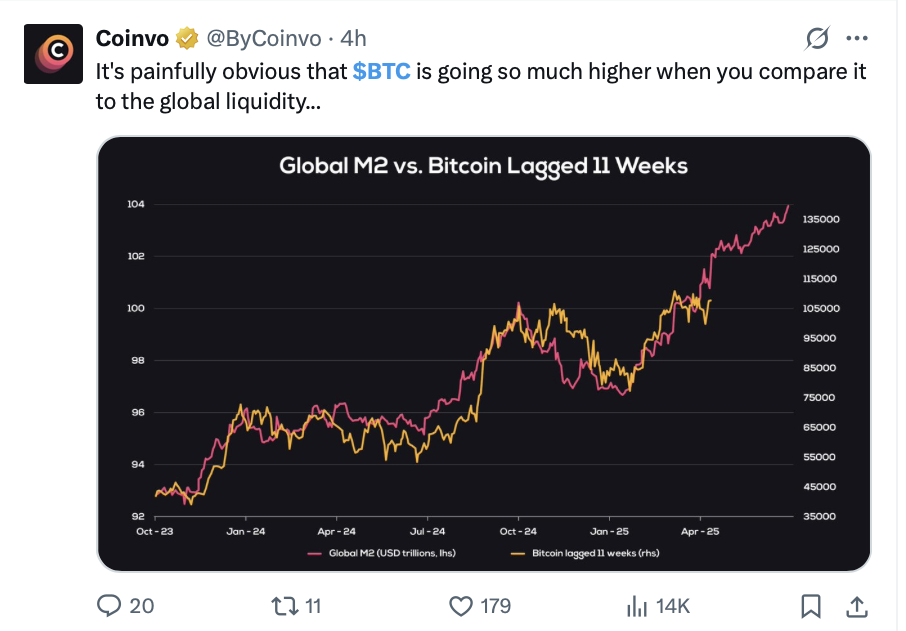The height and width of the screenshot is (631, 906).
Task: Open the @ByCoinvo handle link
Action: (264, 39)
